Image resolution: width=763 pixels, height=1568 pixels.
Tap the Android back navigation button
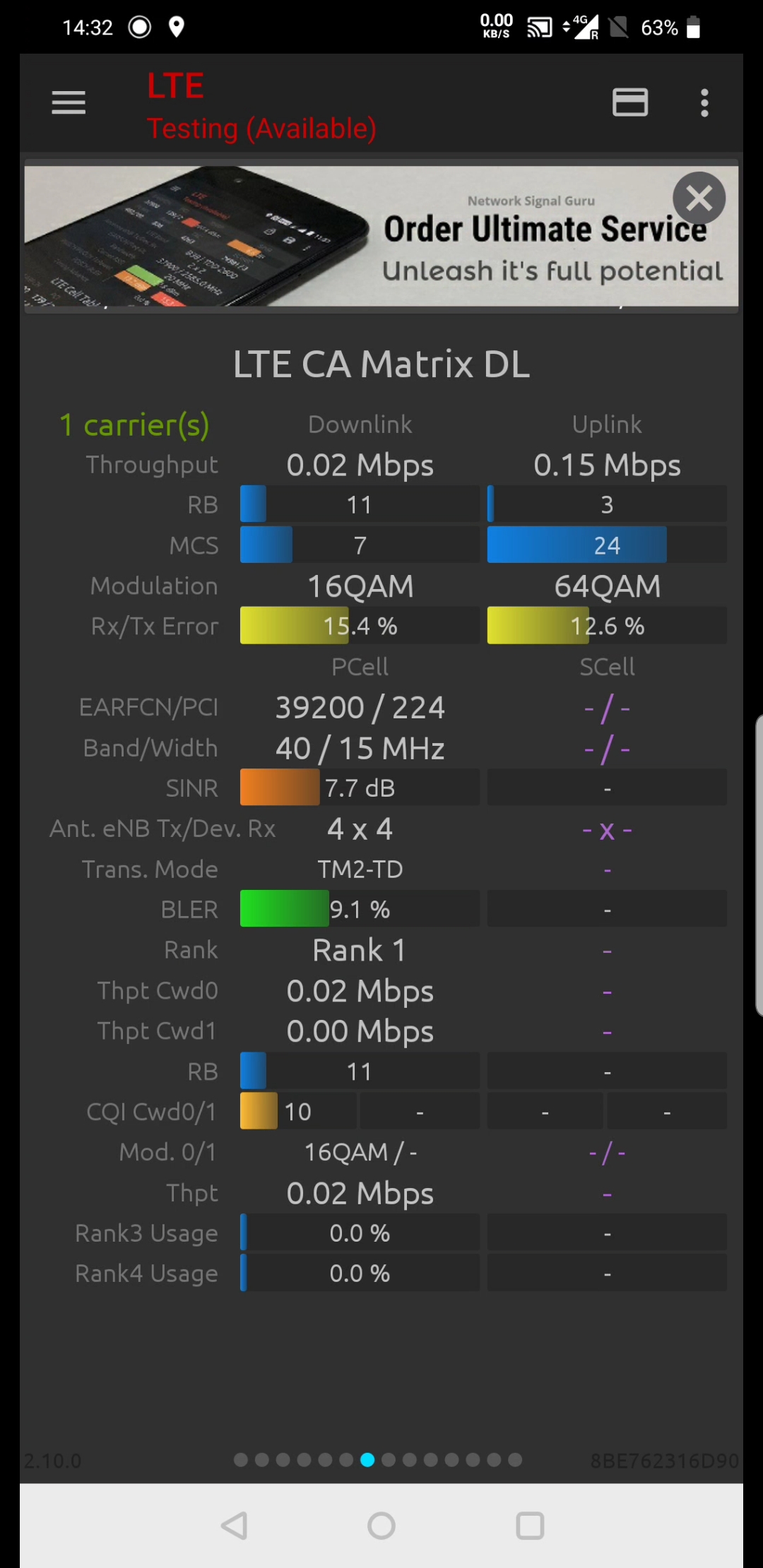point(234,1526)
